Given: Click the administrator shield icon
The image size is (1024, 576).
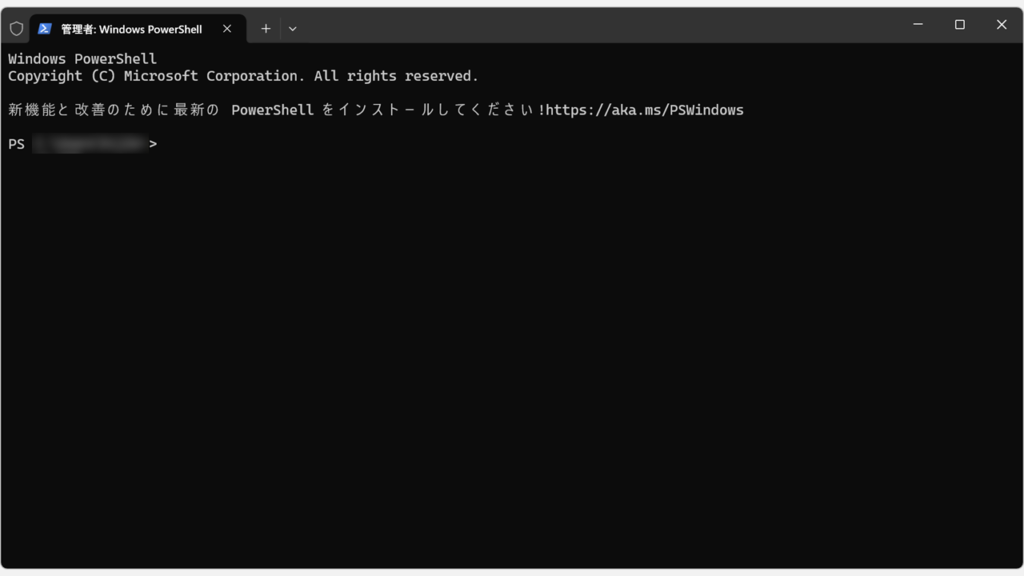Looking at the screenshot, I should click(x=16, y=29).
